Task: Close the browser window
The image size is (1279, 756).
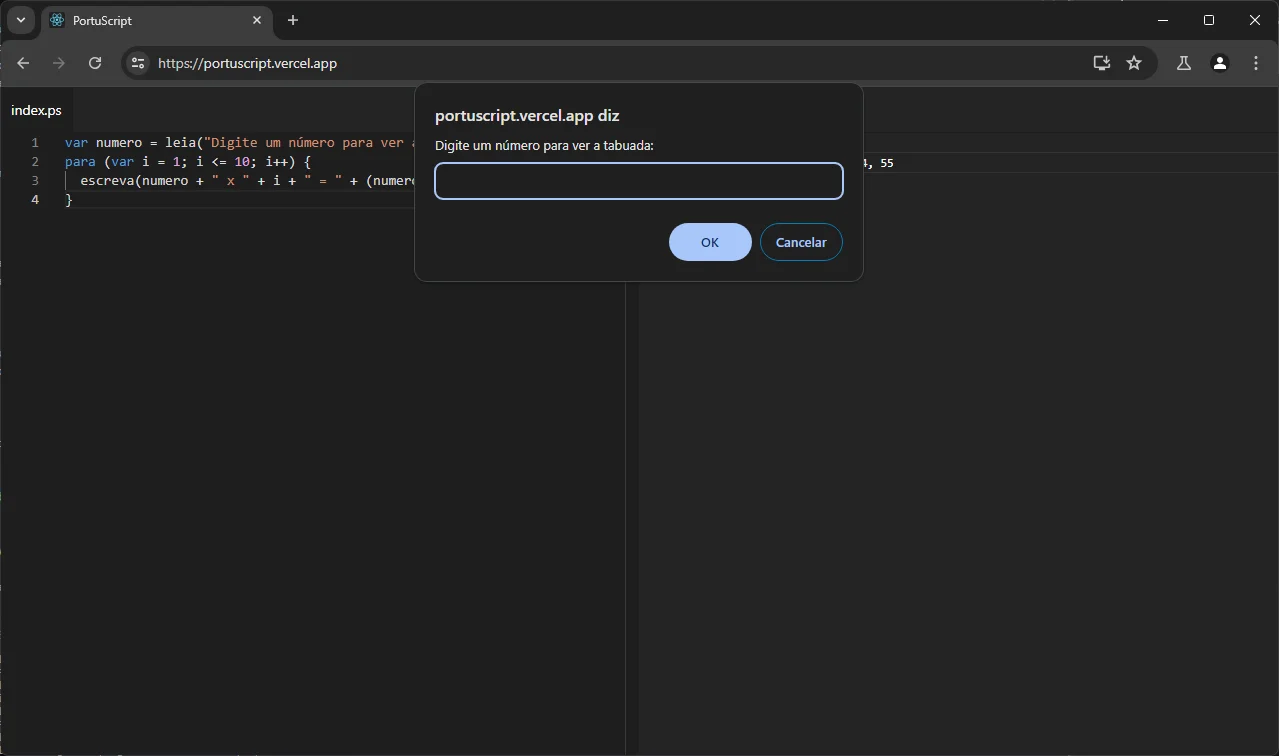Action: (1255, 20)
